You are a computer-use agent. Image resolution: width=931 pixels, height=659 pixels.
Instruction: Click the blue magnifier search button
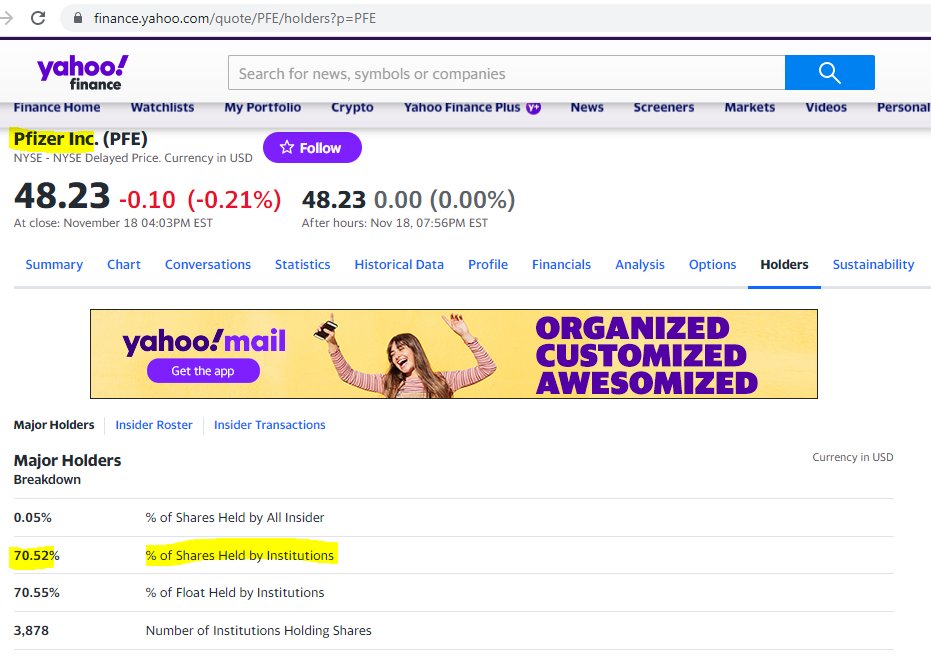829,72
